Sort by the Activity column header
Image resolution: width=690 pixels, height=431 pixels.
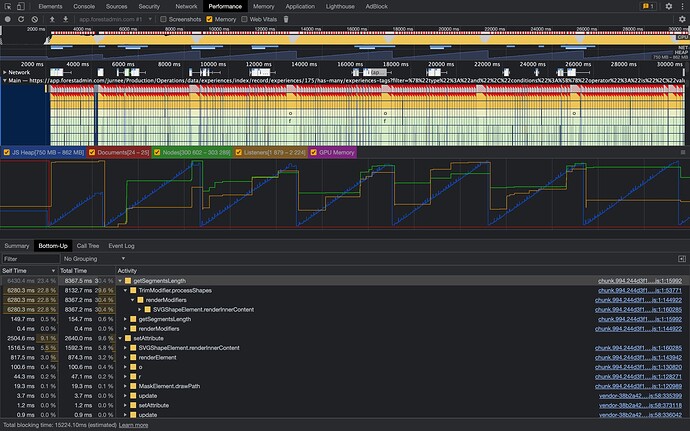[x=402, y=271]
